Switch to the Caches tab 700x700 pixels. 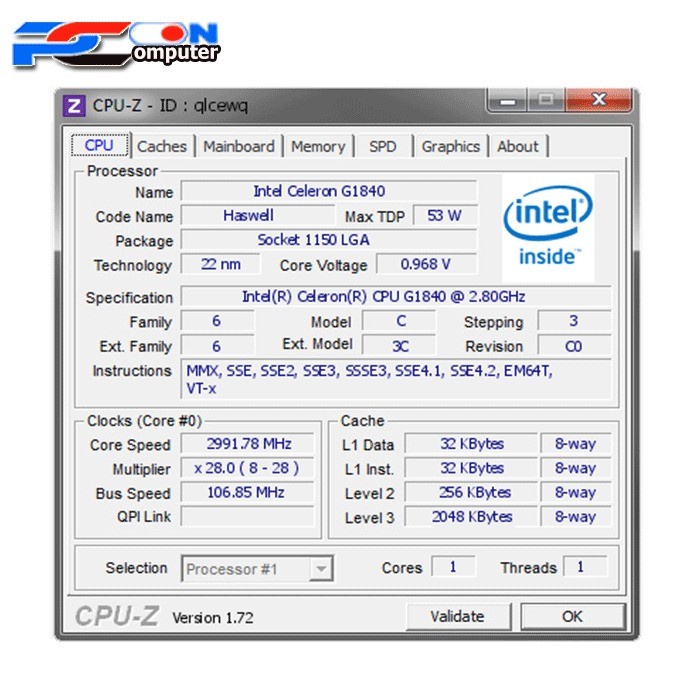tap(162, 146)
